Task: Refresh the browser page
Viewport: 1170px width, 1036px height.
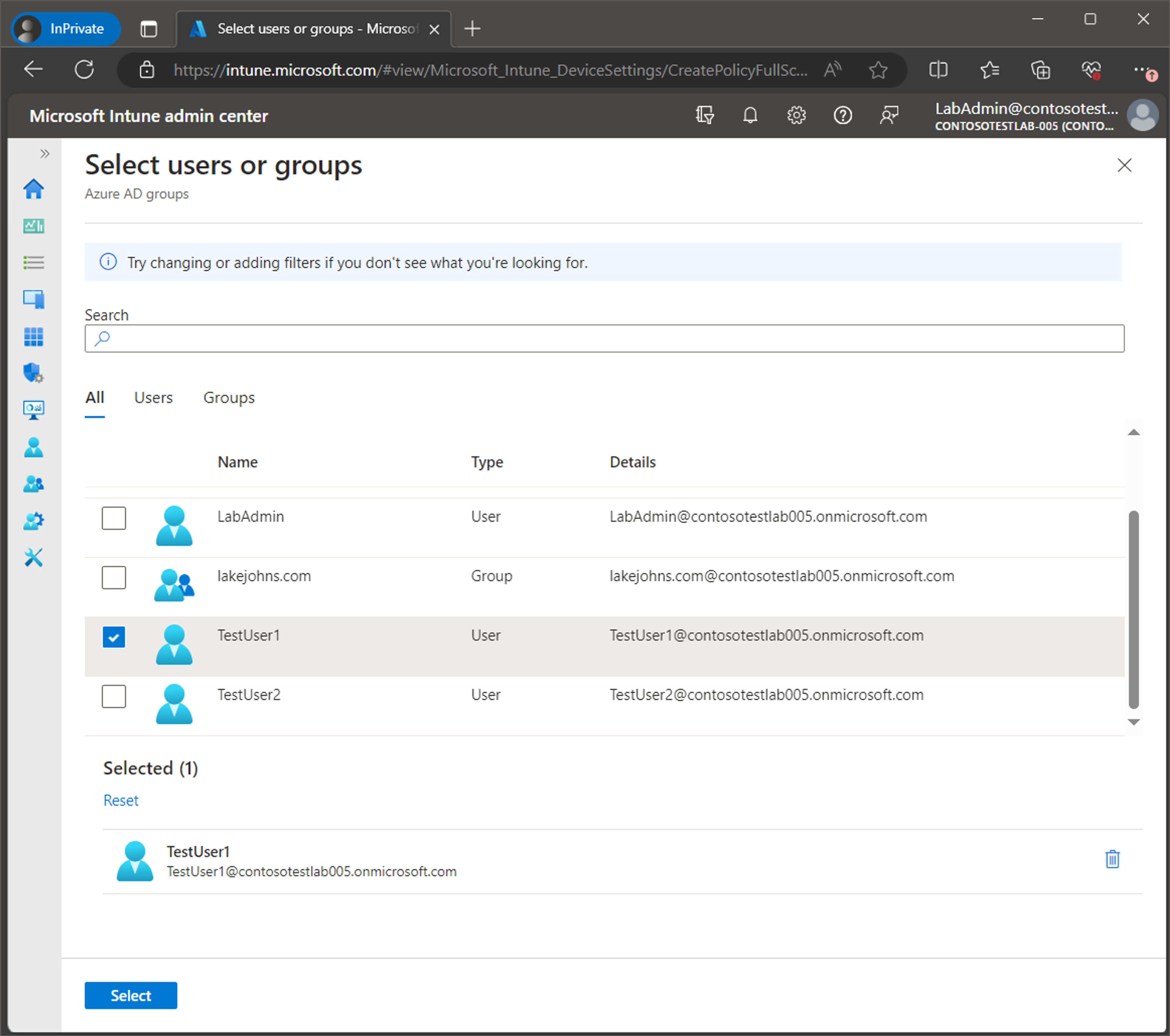Action: point(84,70)
